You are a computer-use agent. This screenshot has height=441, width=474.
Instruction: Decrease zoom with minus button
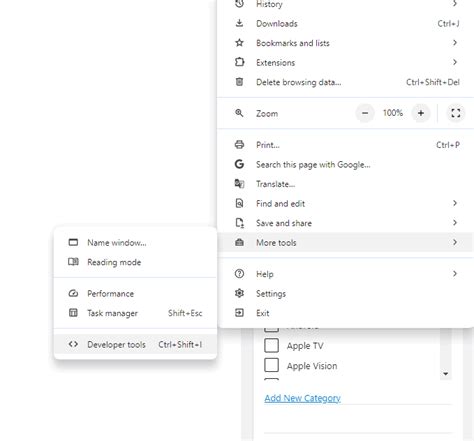pyautogui.click(x=365, y=113)
